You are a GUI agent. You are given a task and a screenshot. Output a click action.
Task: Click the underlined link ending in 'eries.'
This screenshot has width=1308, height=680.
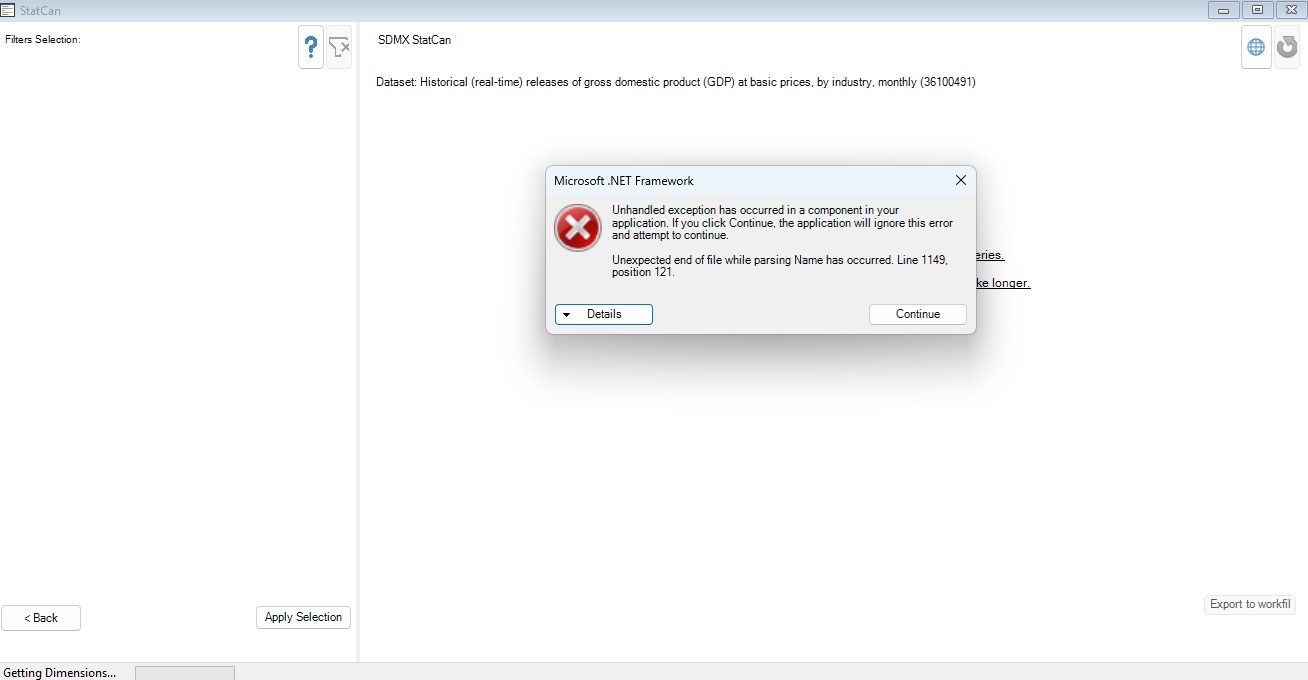pyautogui.click(x=988, y=256)
